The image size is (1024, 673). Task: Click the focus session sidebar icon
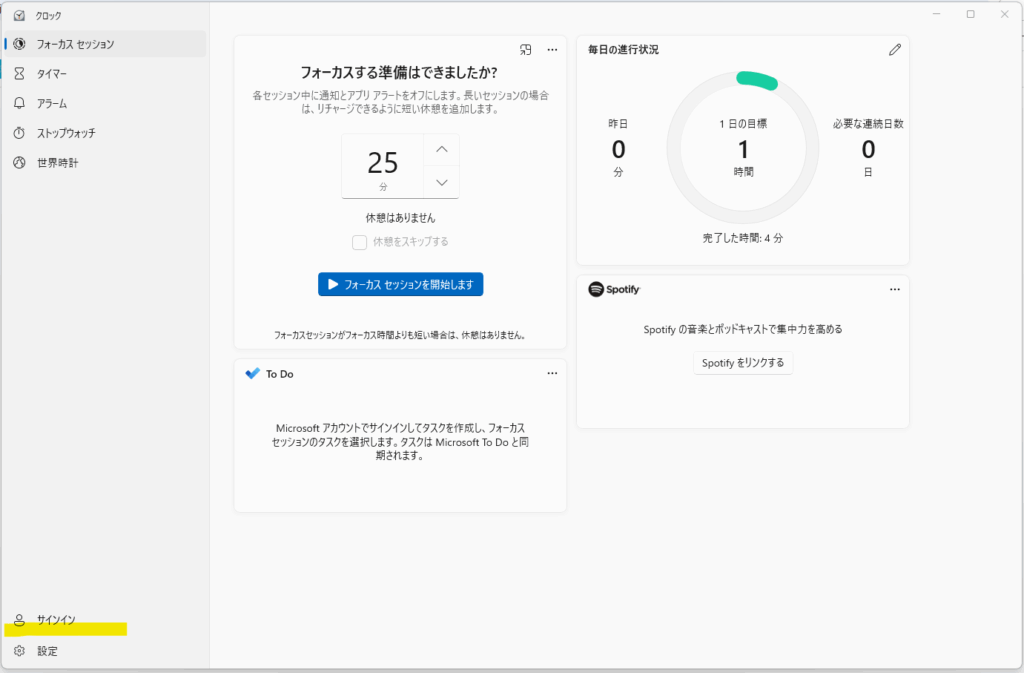[x=20, y=44]
